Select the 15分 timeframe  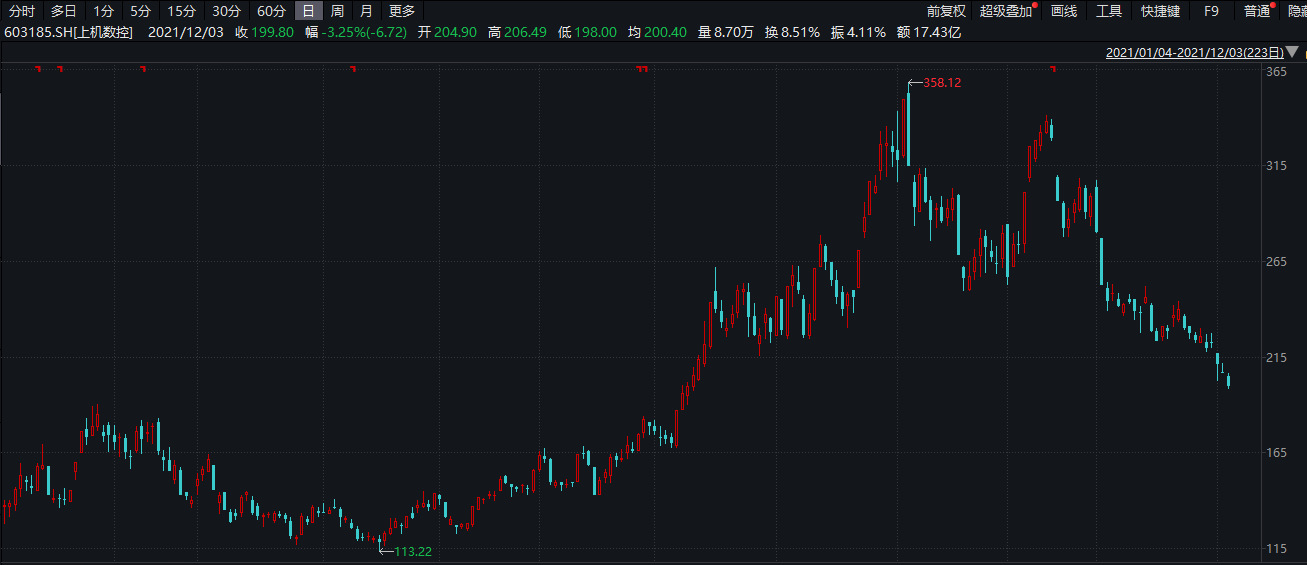pyautogui.click(x=181, y=11)
